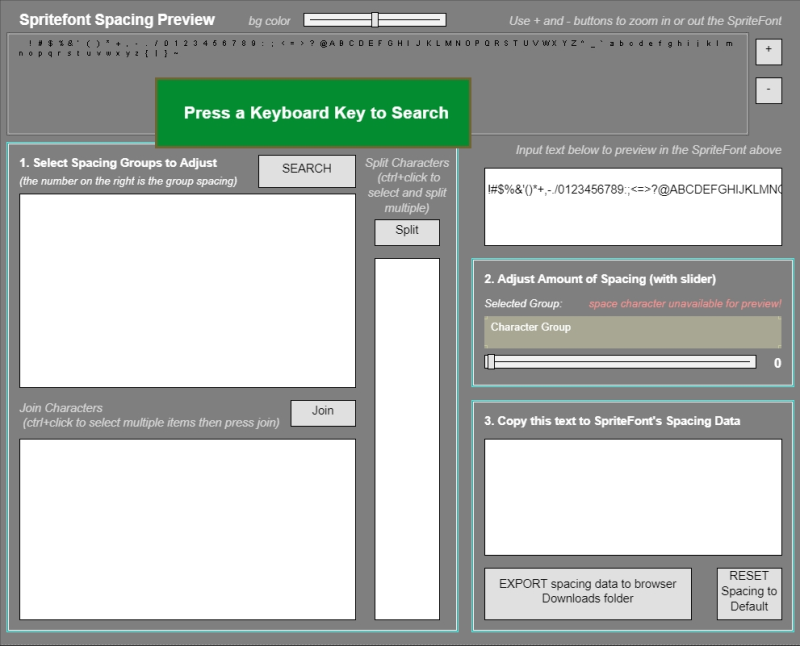Click the 'Join Characters' label
This screenshot has height=646, width=800.
(x=61, y=408)
